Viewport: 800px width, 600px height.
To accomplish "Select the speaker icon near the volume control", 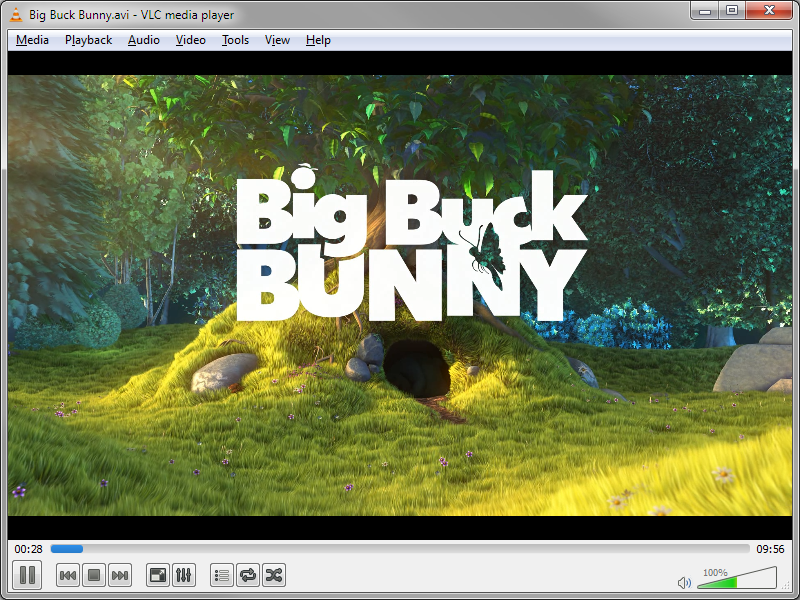I will click(684, 581).
